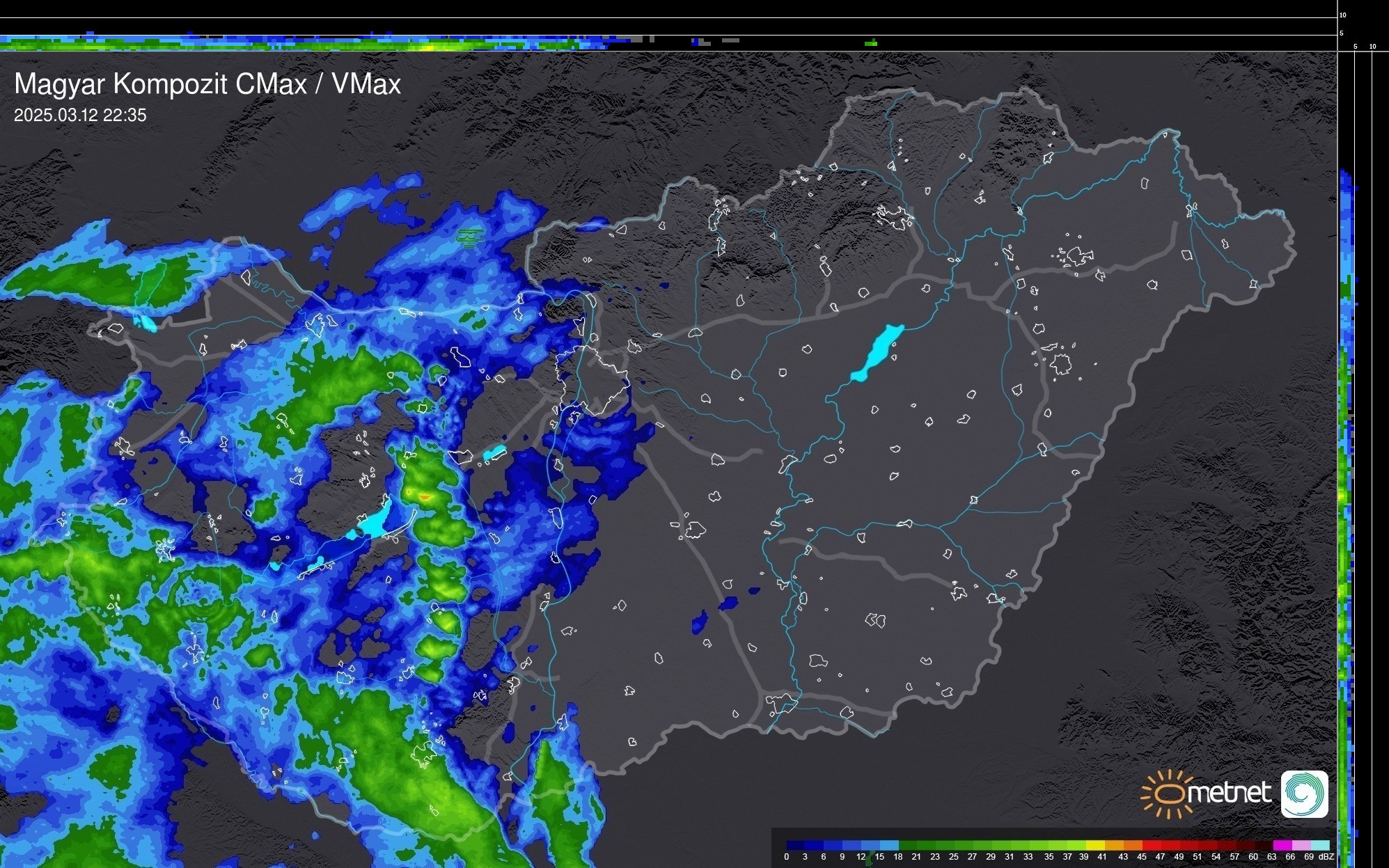This screenshot has height=868, width=1389.
Task: Pick the magenta 63 dBZ legend swatch
Action: 1282,845
